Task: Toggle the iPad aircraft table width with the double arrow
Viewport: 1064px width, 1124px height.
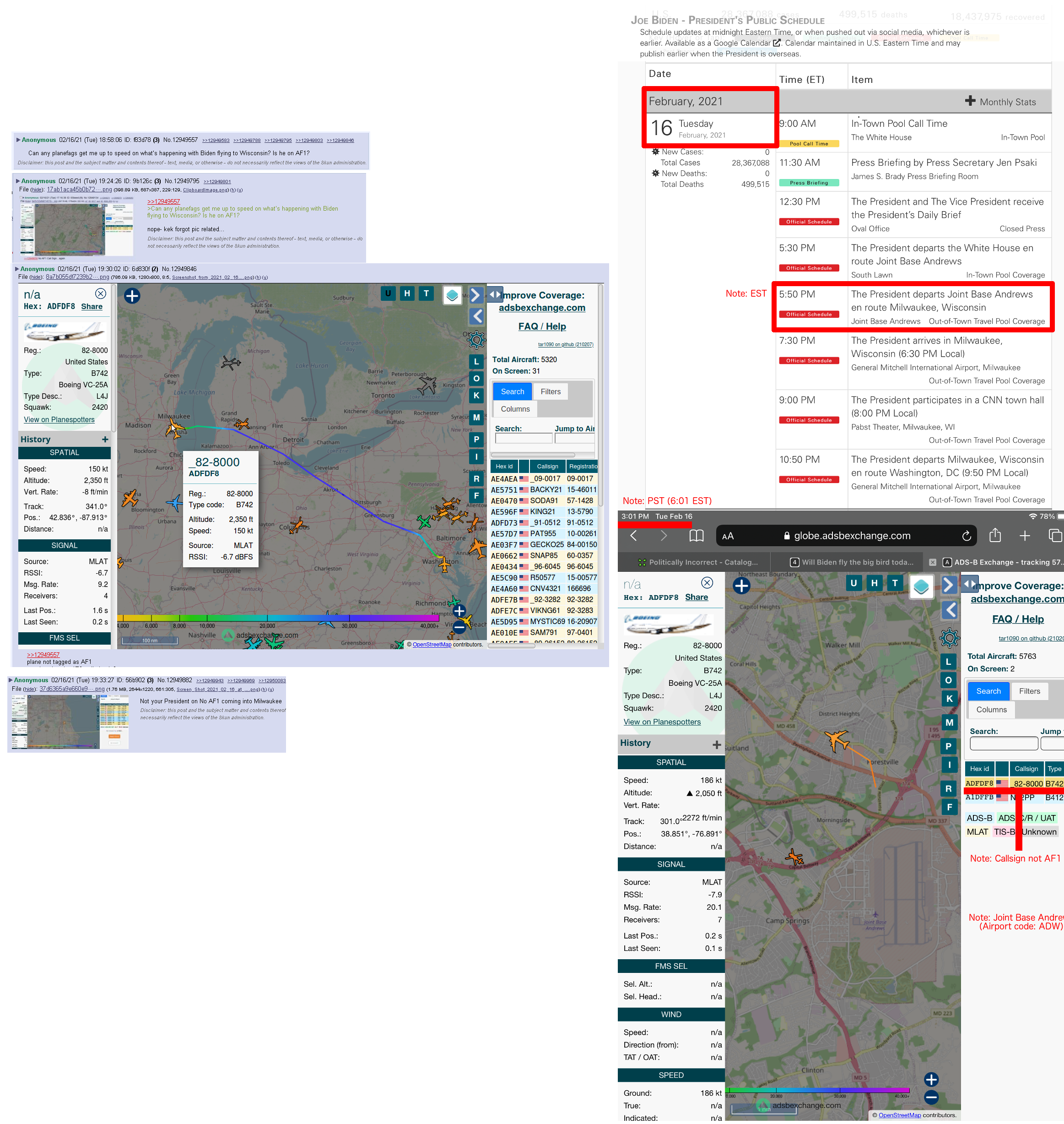Action: pyautogui.click(x=971, y=583)
